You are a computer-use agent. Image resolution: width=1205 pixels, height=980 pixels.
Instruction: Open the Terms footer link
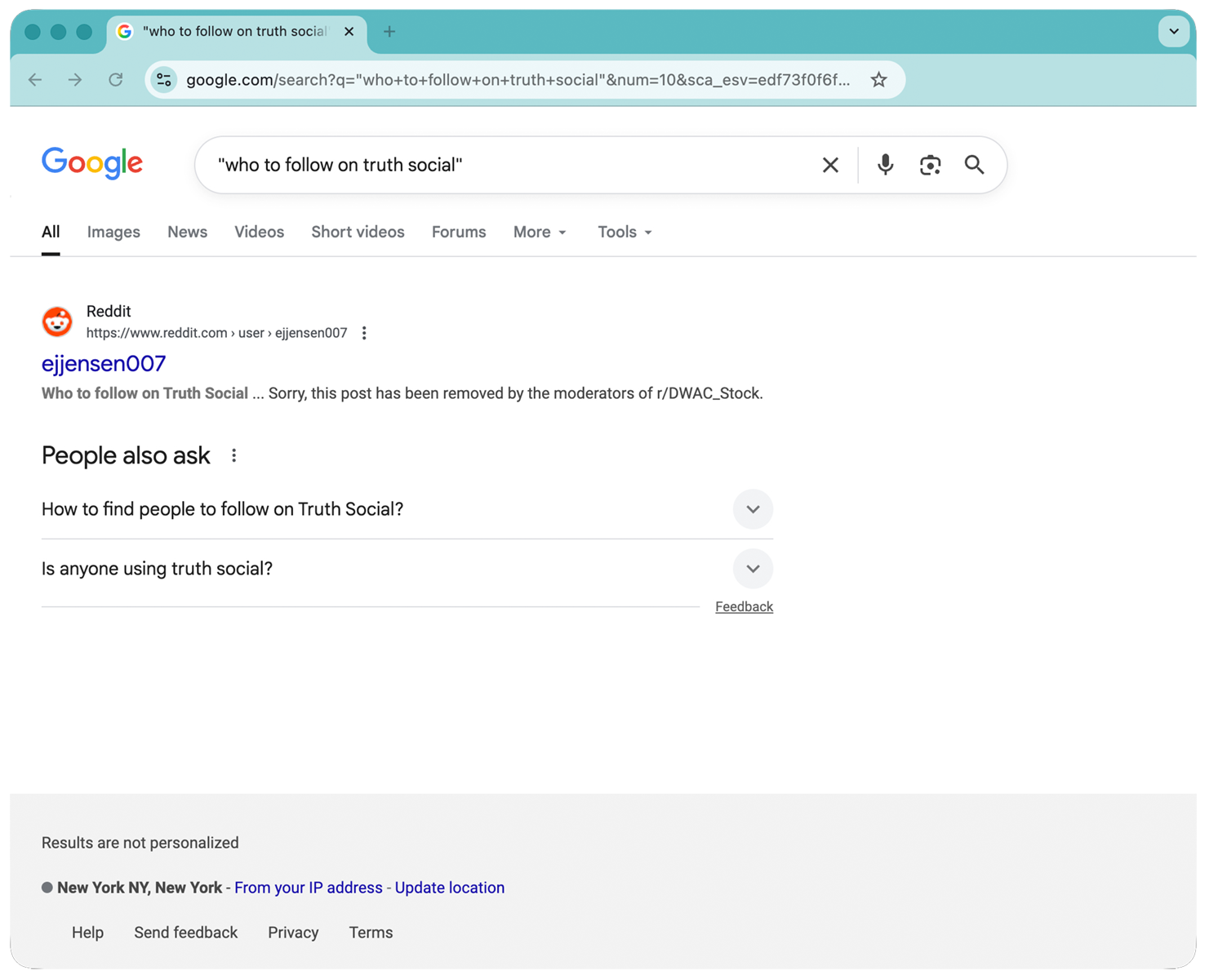[x=371, y=933]
